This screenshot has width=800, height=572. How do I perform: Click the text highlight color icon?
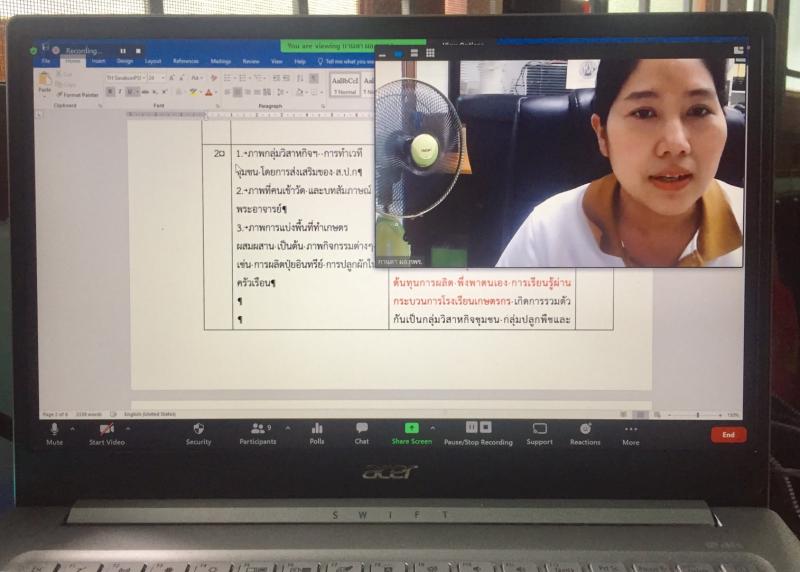pos(193,92)
